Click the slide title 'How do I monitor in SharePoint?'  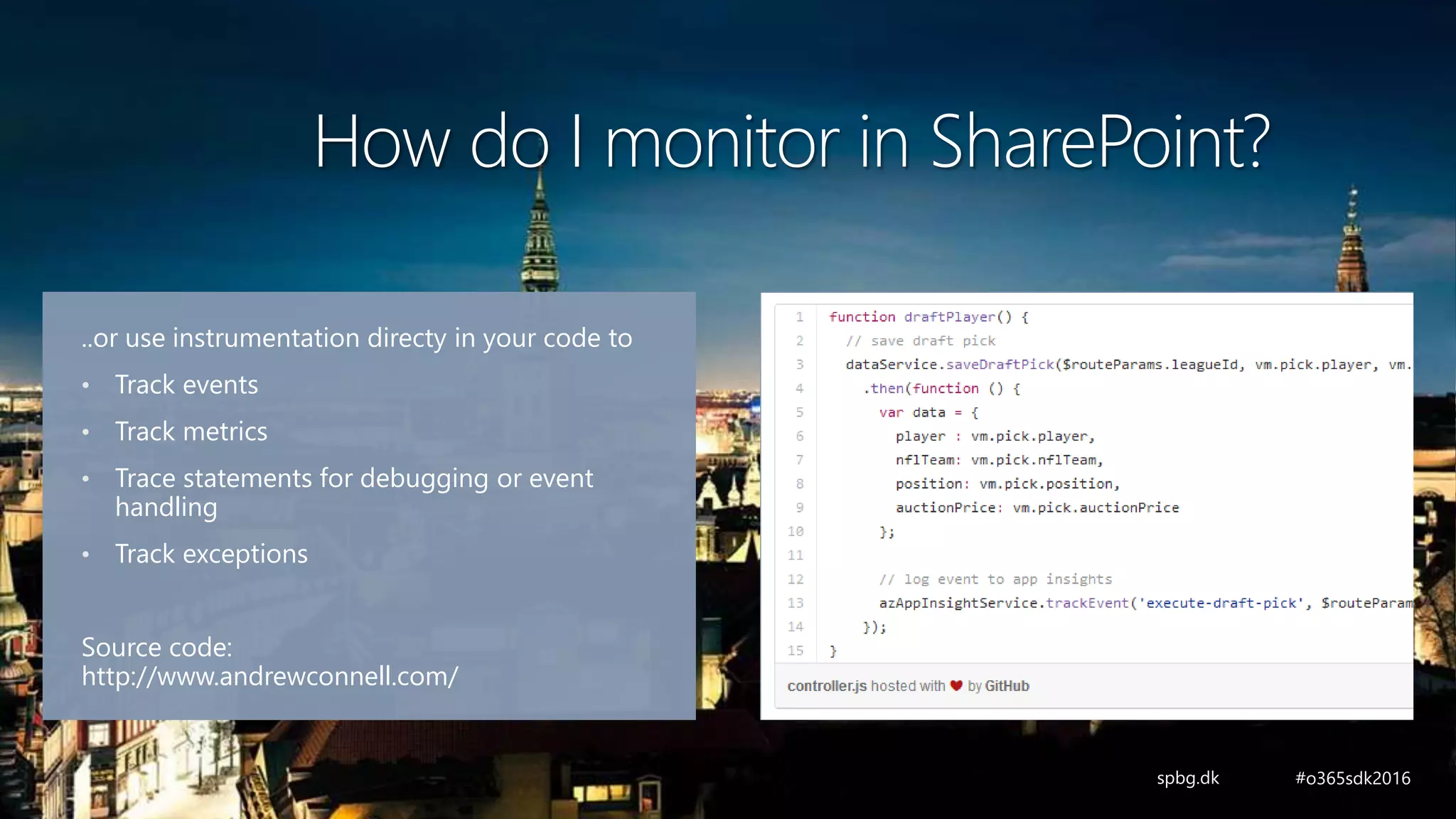coord(791,141)
